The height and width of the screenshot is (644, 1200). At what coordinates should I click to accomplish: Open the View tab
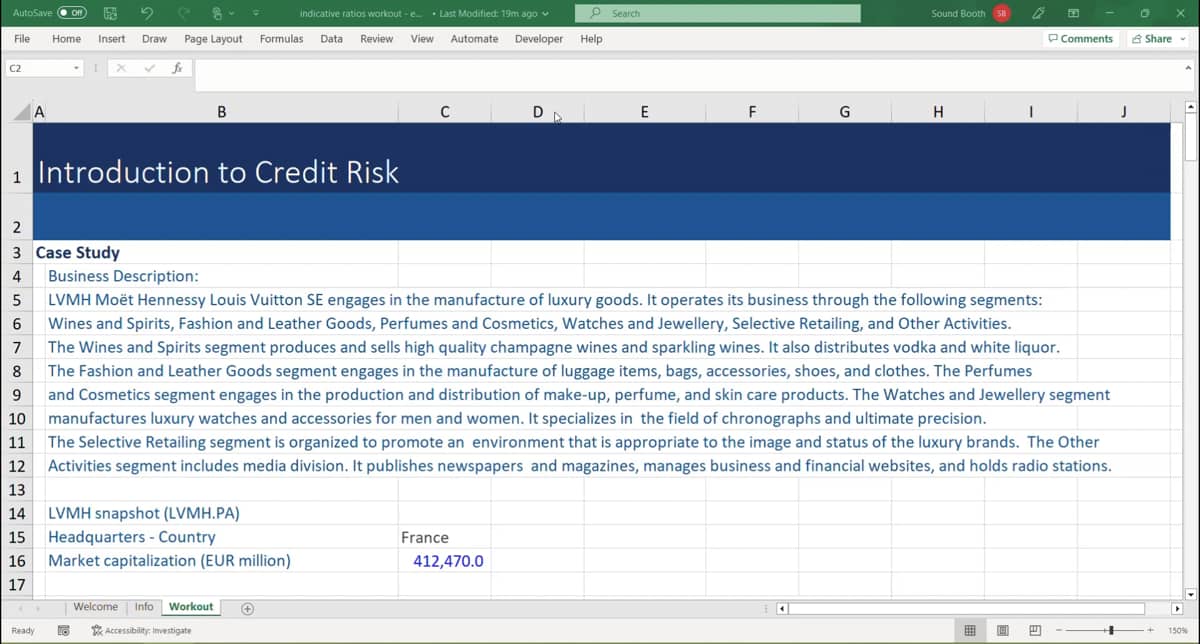[422, 39]
